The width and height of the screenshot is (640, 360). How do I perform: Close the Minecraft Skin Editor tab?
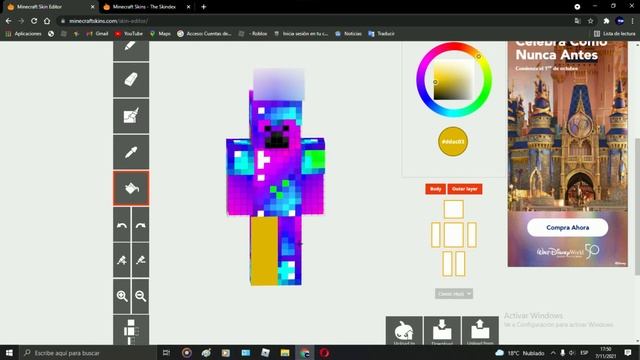pos(93,7)
